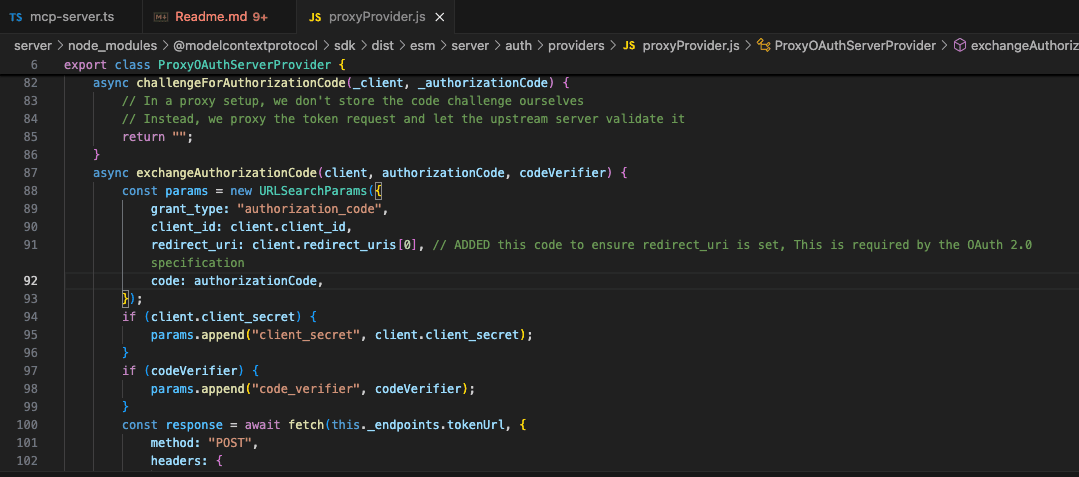Viewport: 1079px width, 477px height.
Task: Click on exchangeAuthorizationCode method name
Action: 227,173
